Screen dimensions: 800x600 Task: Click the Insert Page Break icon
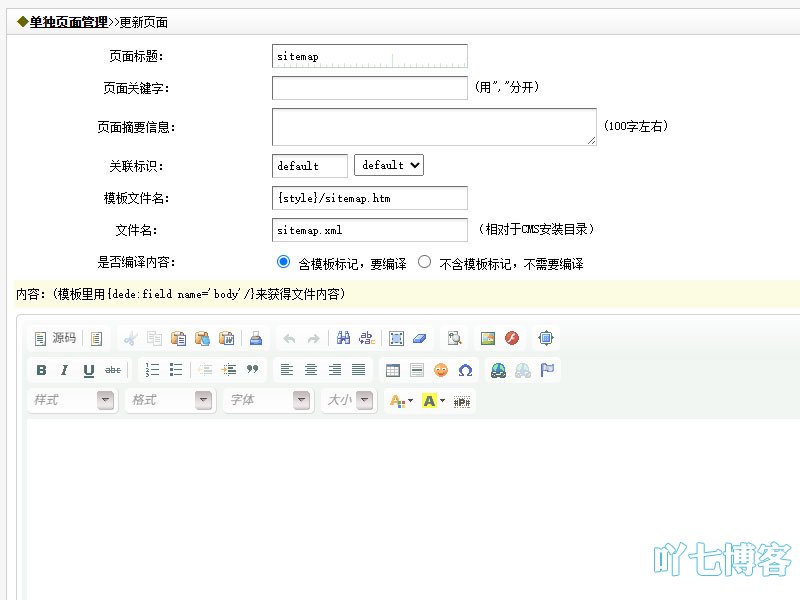462,402
